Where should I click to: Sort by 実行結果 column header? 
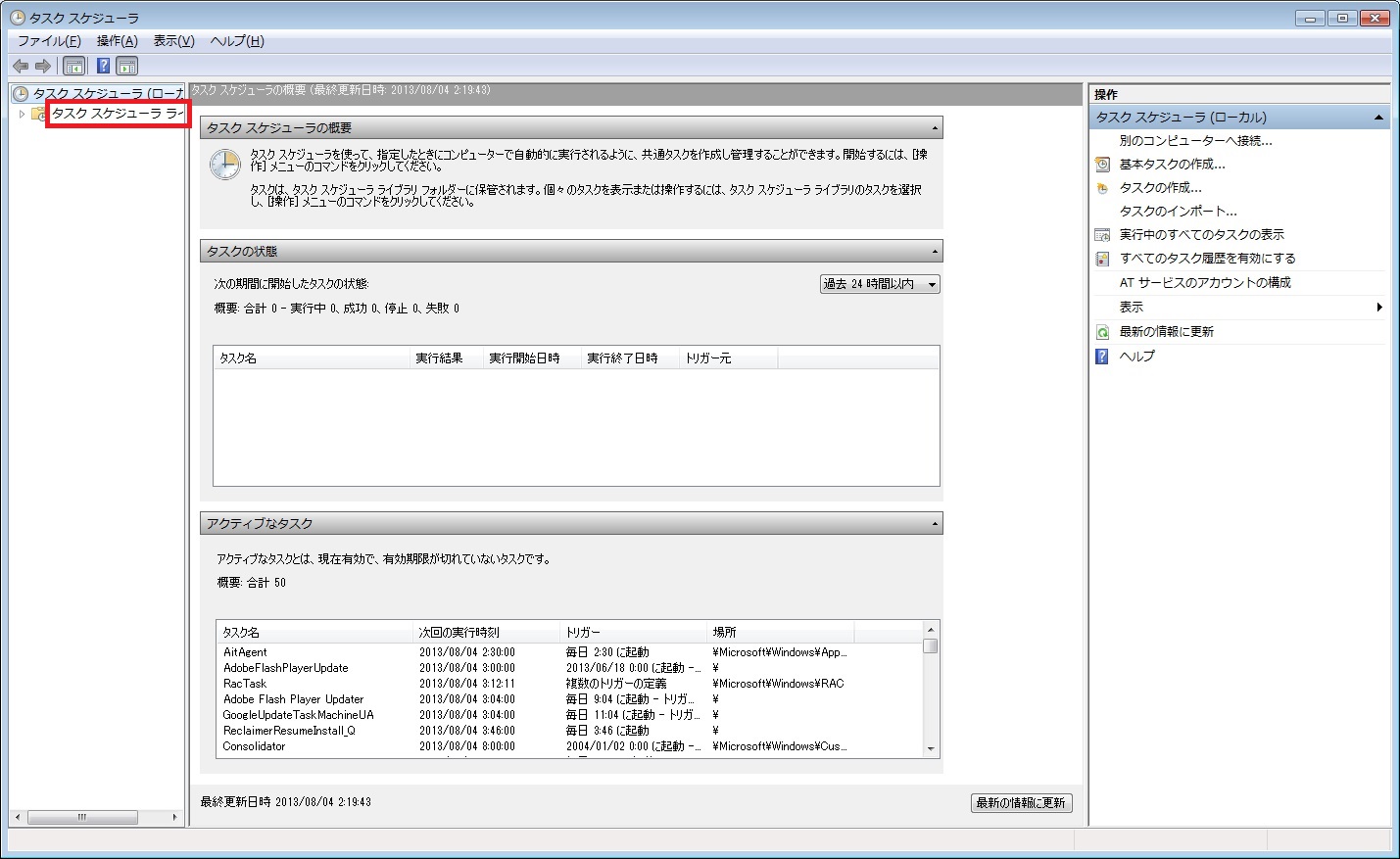[x=446, y=358]
